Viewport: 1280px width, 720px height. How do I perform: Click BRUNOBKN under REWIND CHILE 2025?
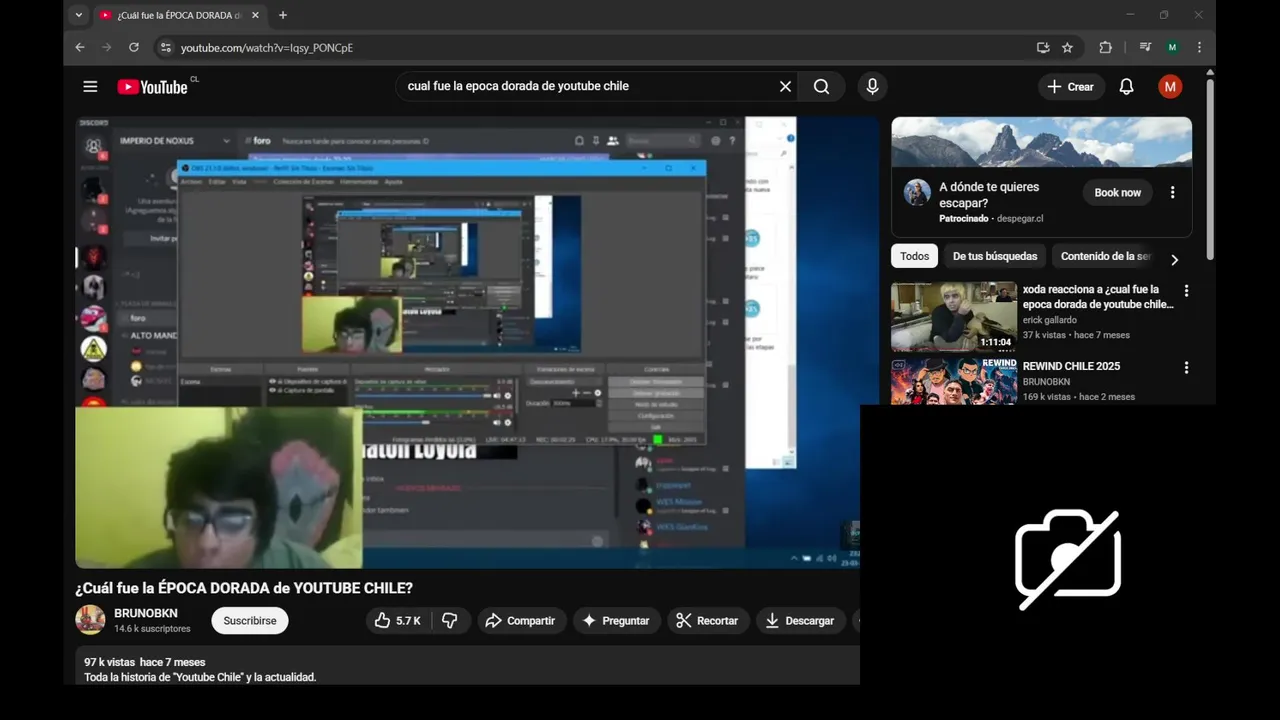1046,382
